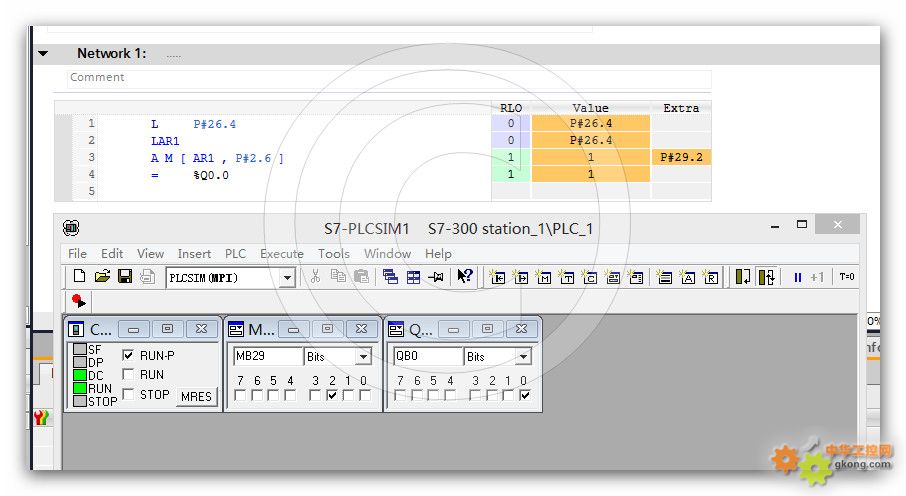This screenshot has width=906, height=496.
Task: Select the P#29.2 value in Extra column
Action: 681,157
